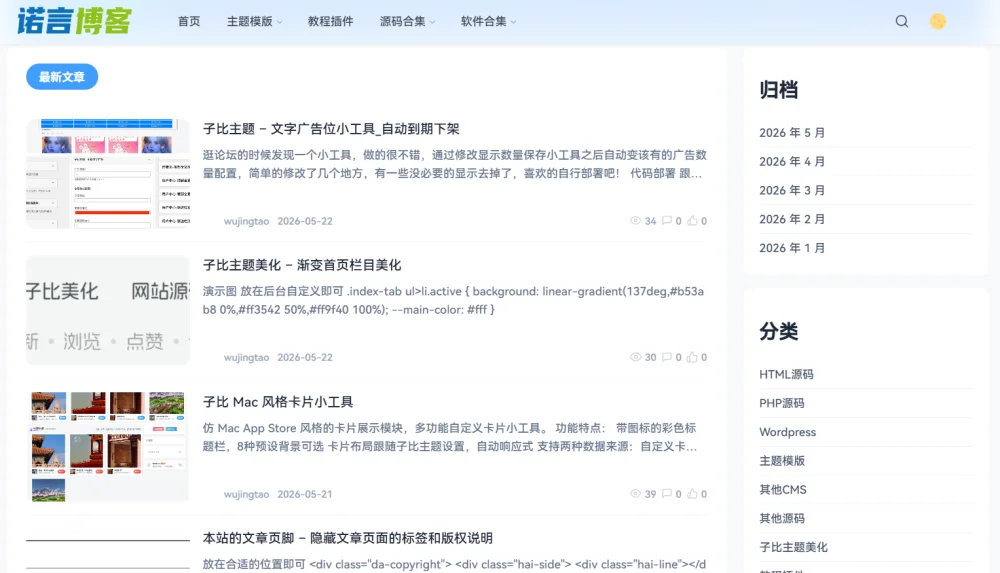Open the Wordpress category
This screenshot has width=1000, height=573.
788,432
